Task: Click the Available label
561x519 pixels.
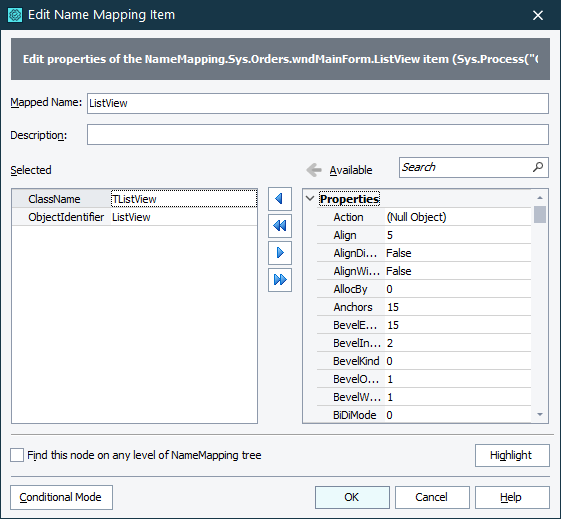Action: tap(351, 170)
